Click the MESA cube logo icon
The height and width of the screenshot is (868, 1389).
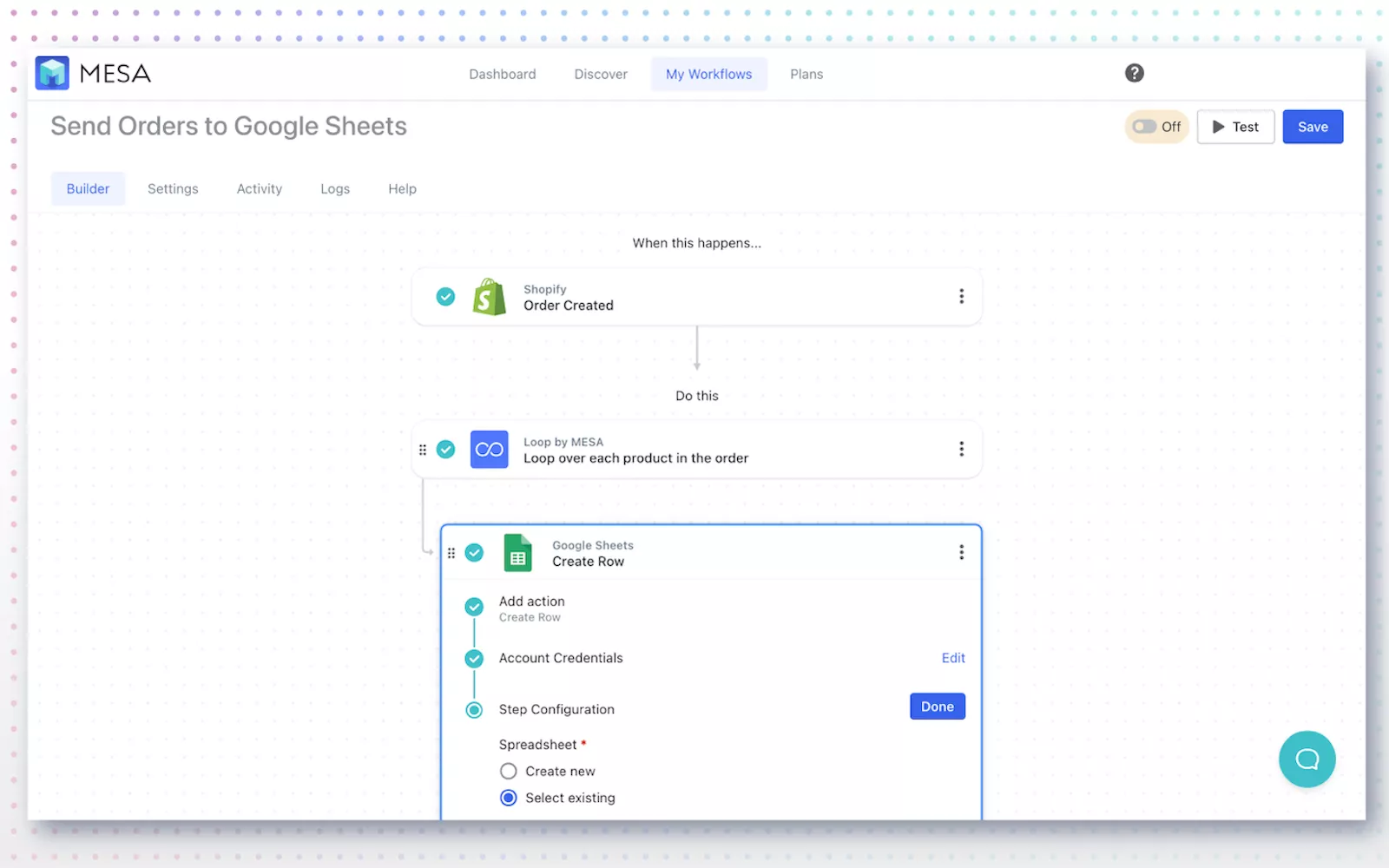pyautogui.click(x=52, y=74)
